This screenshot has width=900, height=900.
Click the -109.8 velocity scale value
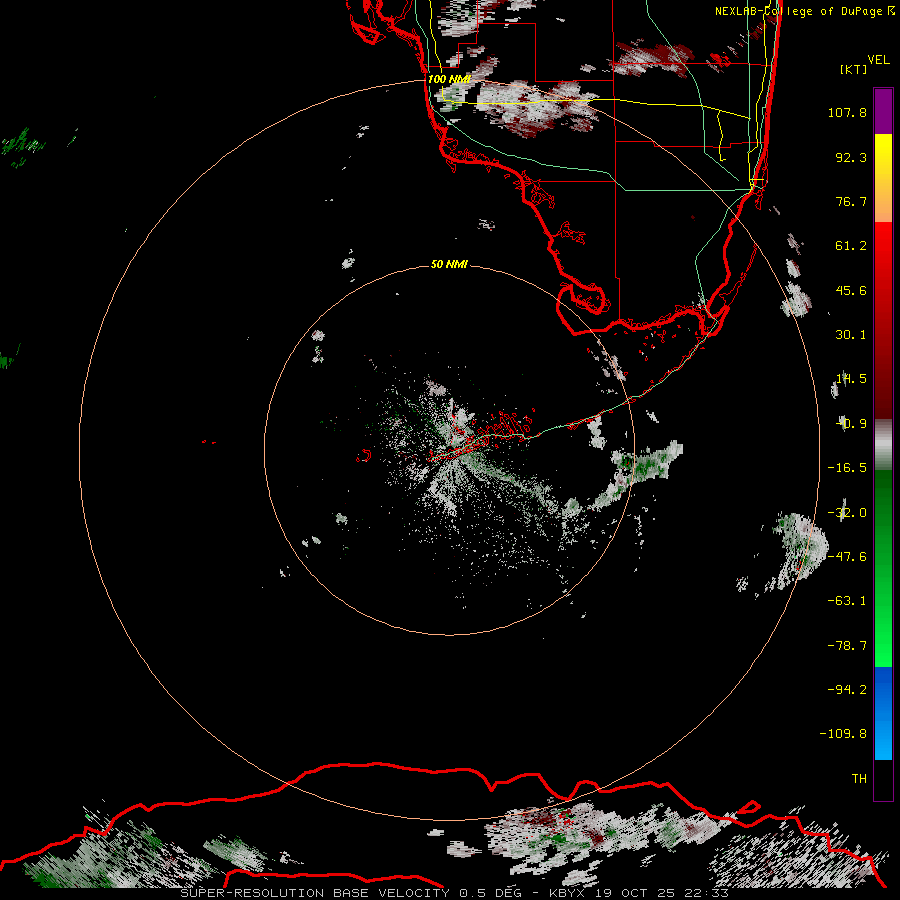tap(843, 734)
